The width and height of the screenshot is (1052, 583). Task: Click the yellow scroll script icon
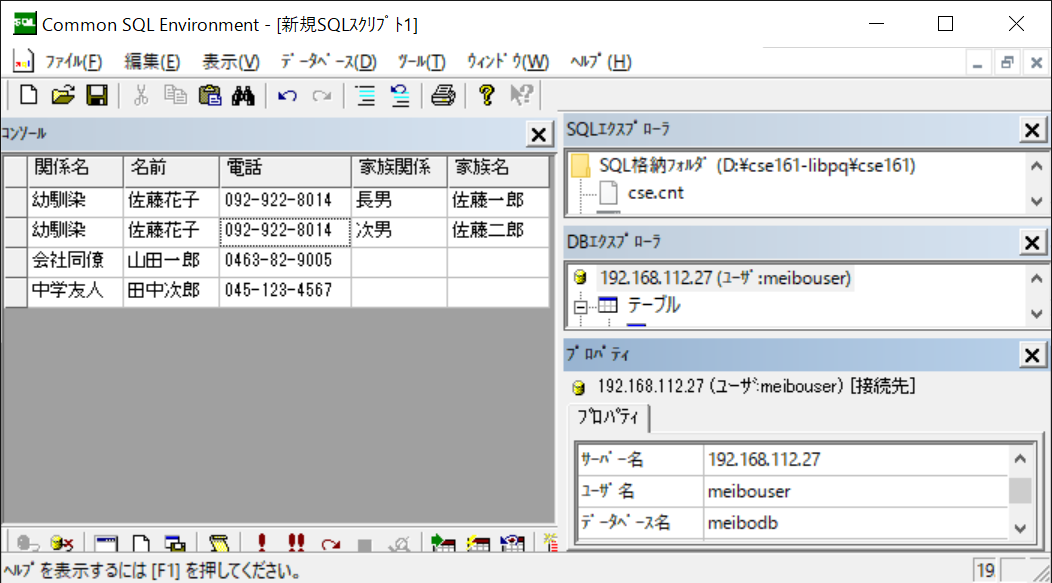click(x=219, y=543)
